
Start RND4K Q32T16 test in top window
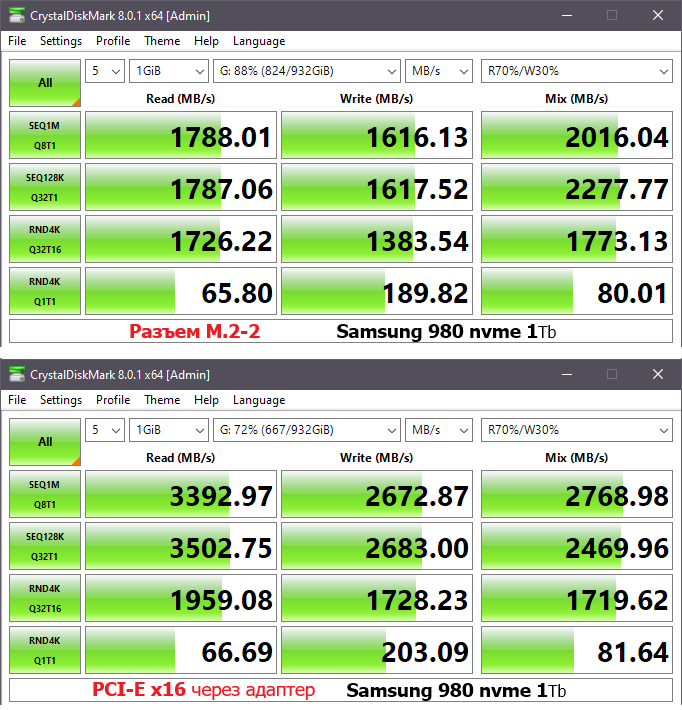(45, 239)
